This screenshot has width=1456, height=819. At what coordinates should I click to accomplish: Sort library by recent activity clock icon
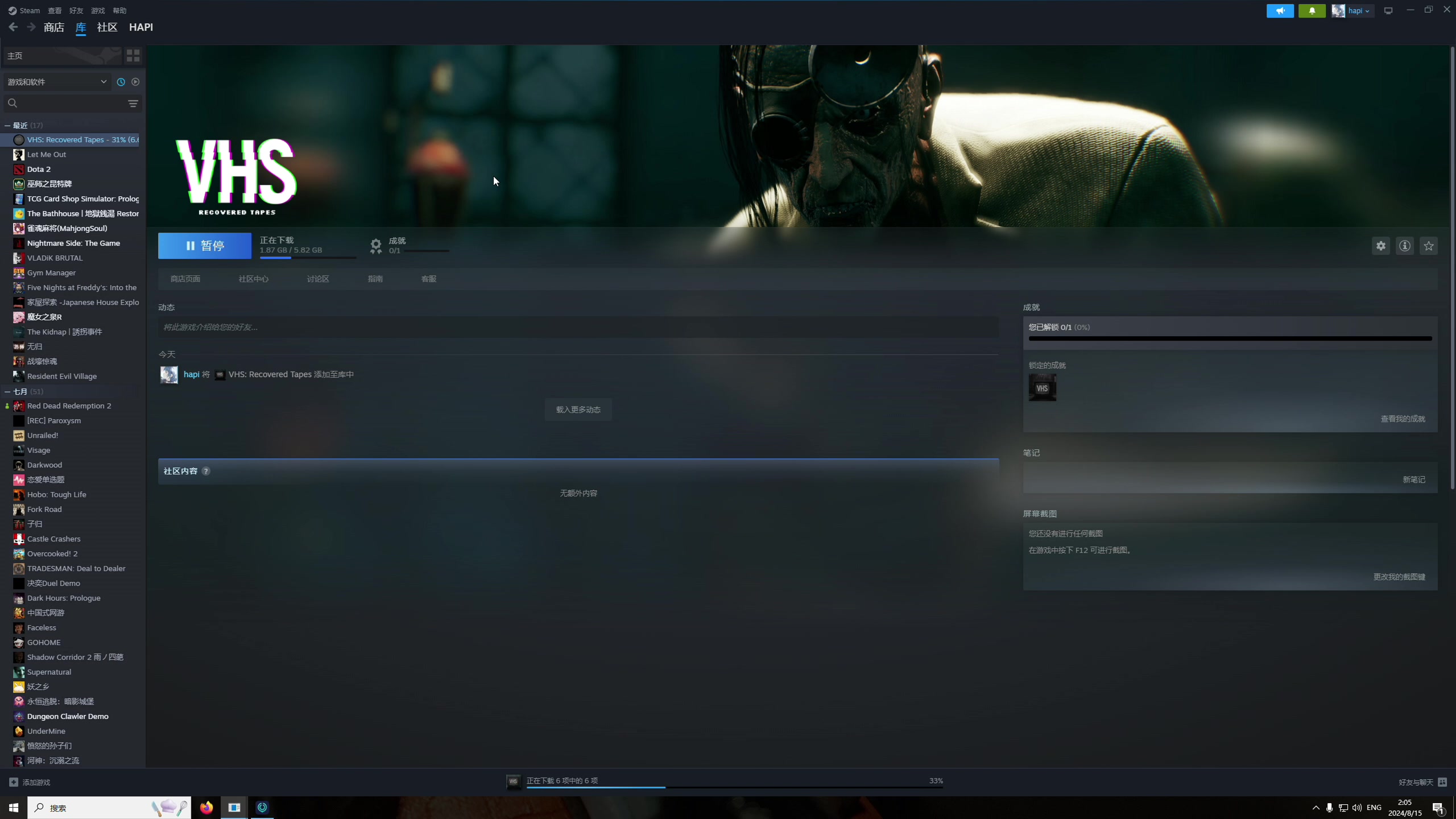121,82
